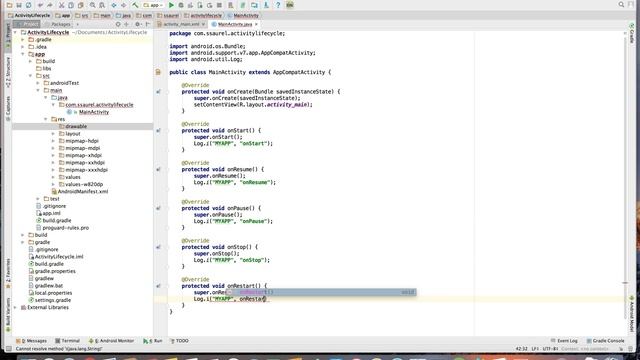Collapse the res folder node
640x360 pixels.
[46, 119]
